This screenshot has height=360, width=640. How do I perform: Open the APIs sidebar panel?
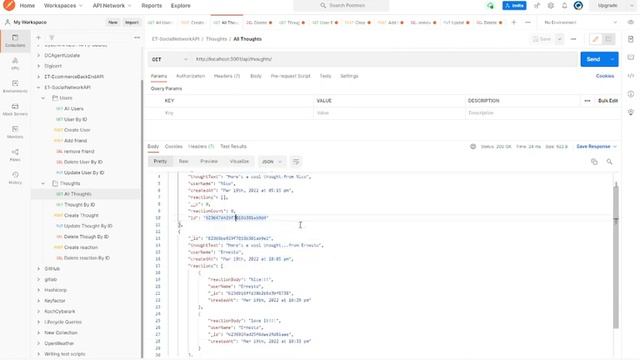tap(15, 64)
